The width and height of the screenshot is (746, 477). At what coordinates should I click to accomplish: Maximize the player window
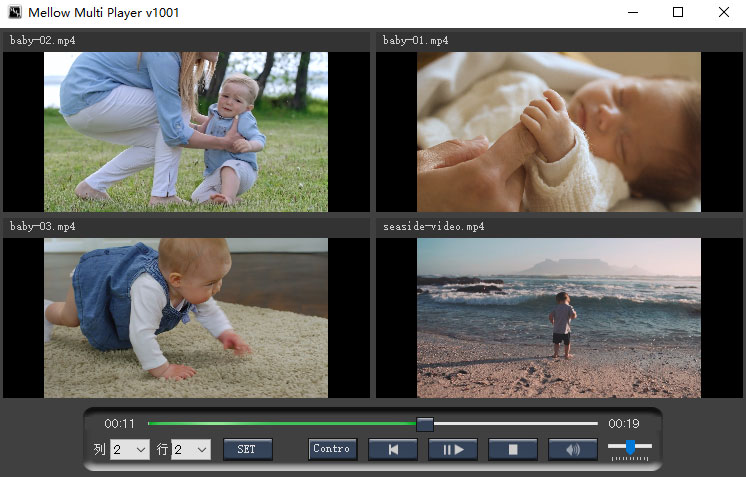(x=678, y=13)
